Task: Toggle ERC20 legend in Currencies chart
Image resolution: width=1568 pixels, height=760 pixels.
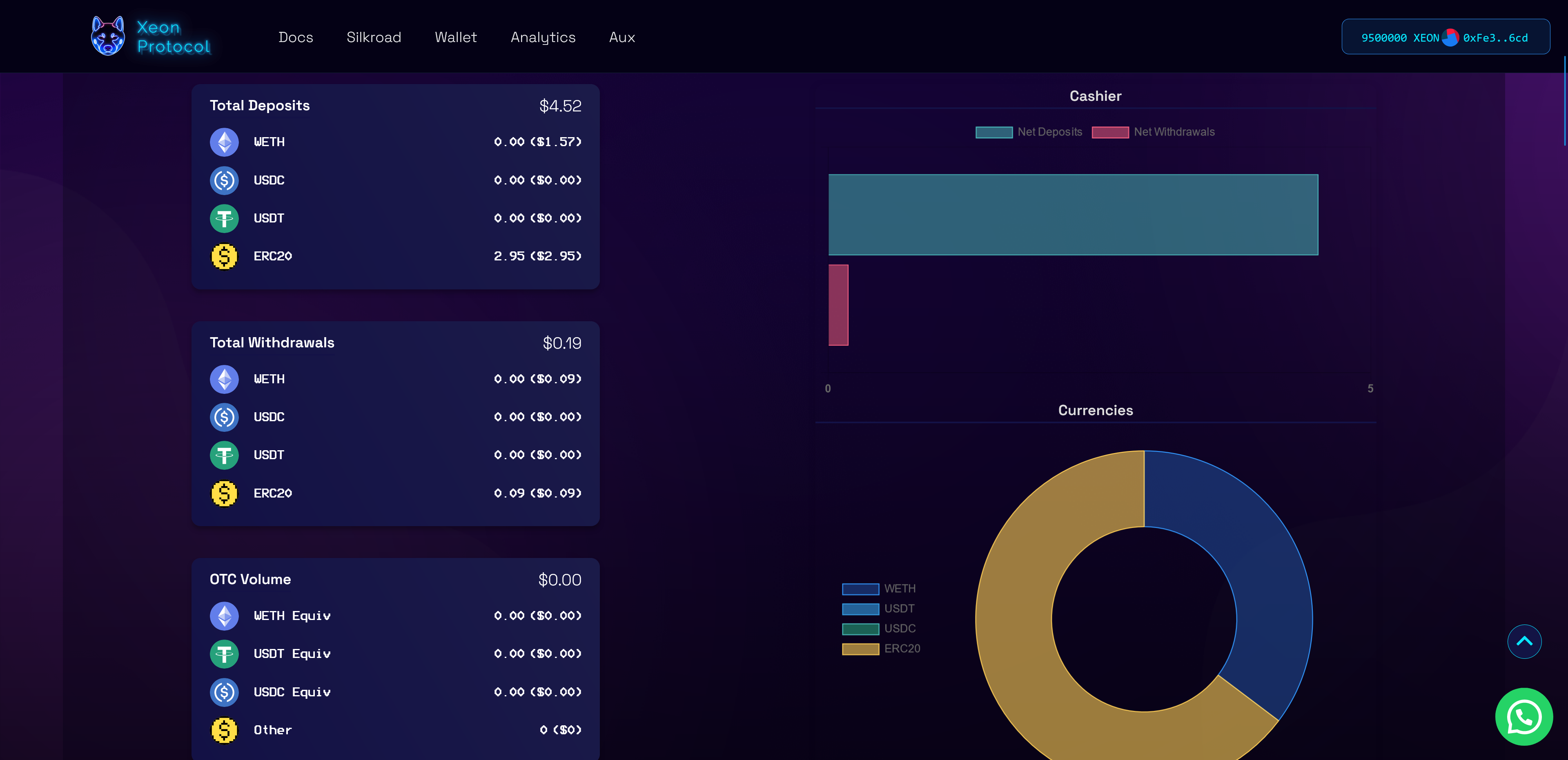Action: point(881,649)
